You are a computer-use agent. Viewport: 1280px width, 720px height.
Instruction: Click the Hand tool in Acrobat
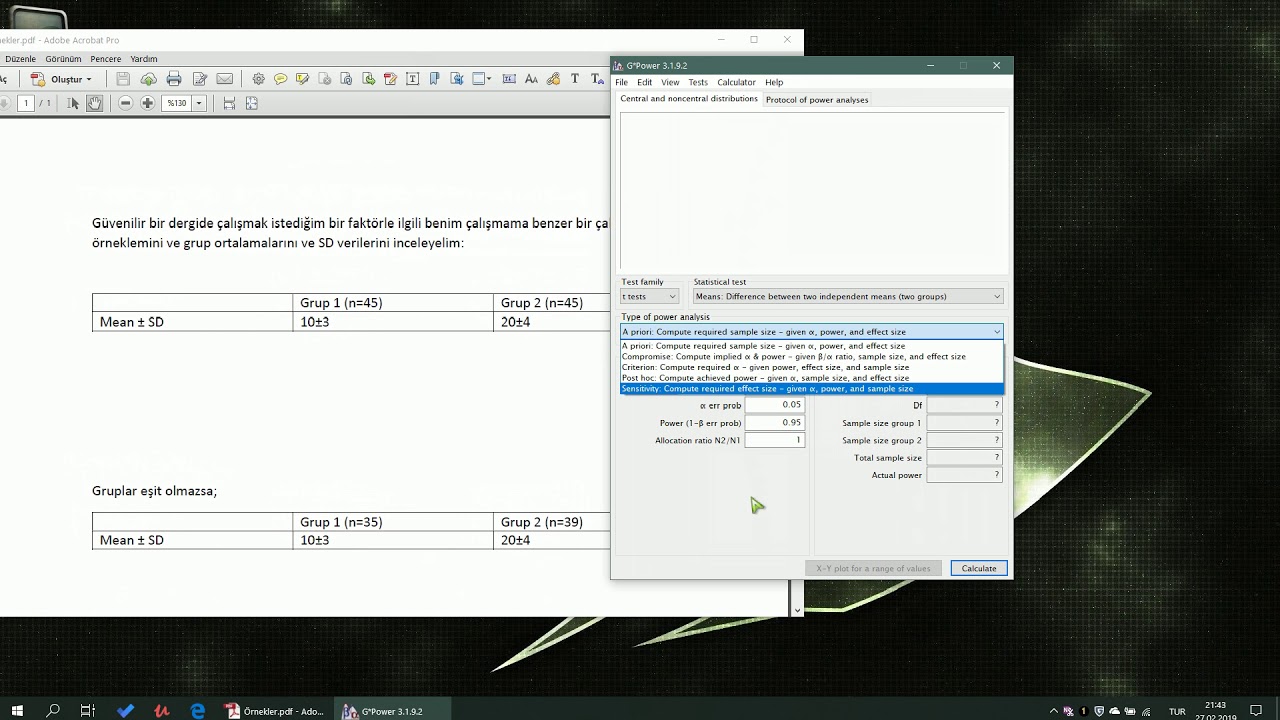94,103
